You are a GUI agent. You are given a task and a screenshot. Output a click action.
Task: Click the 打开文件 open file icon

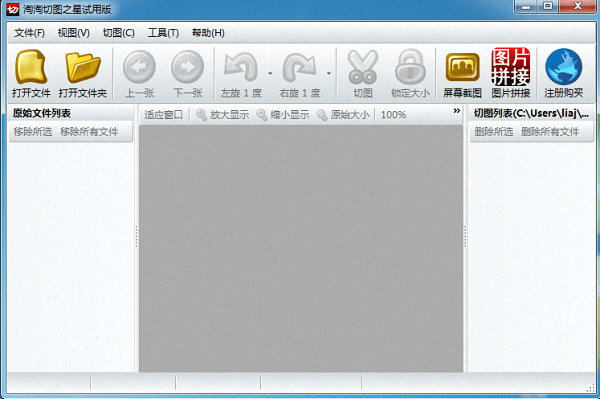pos(31,73)
